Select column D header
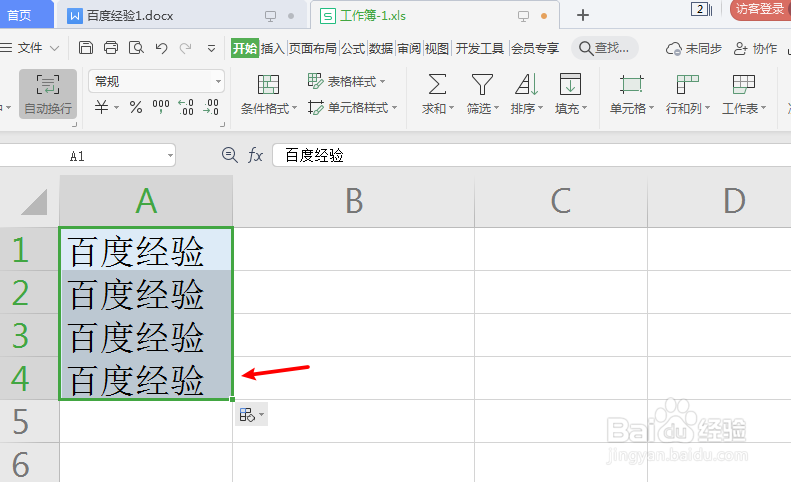The image size is (791, 482). 719,201
